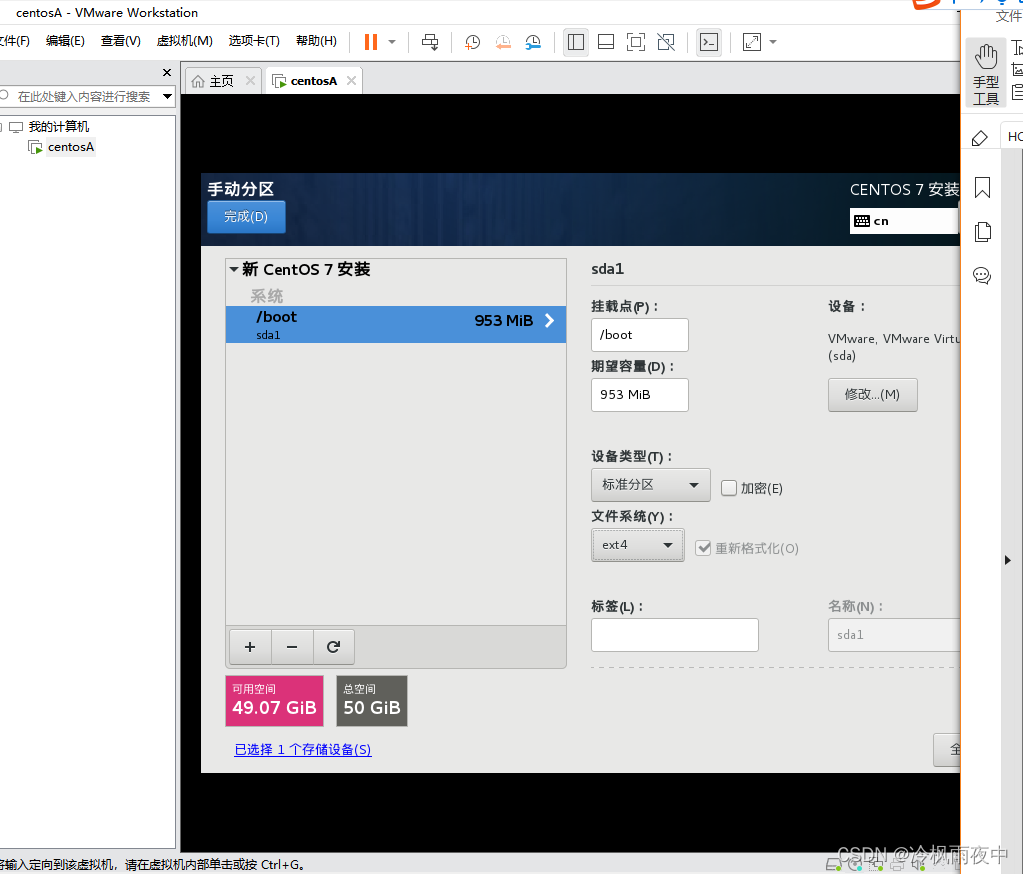The width and height of the screenshot is (1023, 874).
Task: Close the library sidebar panel
Action: (167, 72)
